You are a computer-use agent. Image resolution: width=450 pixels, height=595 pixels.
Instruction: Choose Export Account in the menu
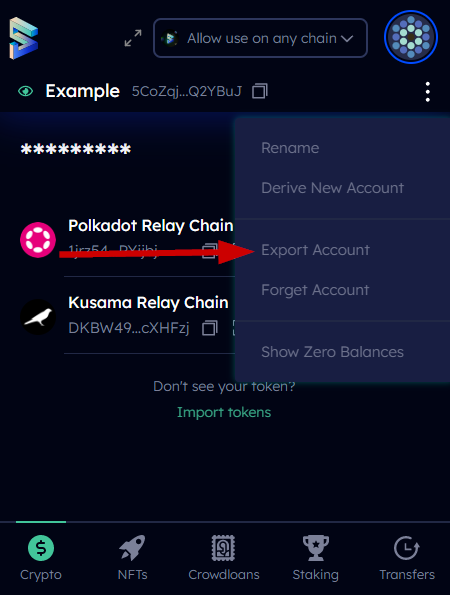tap(315, 250)
